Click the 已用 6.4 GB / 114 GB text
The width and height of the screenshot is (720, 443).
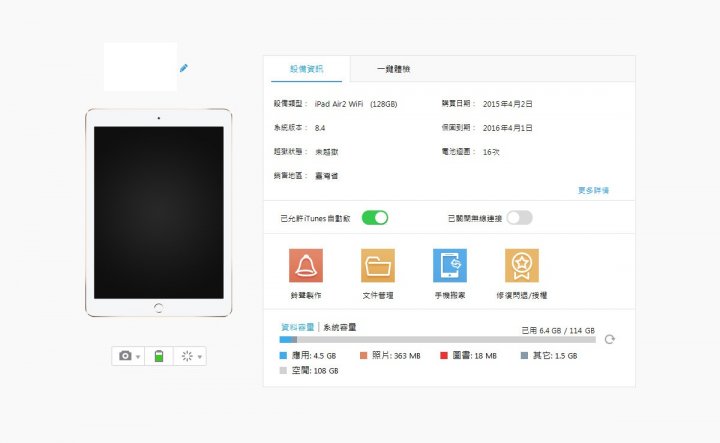(558, 330)
